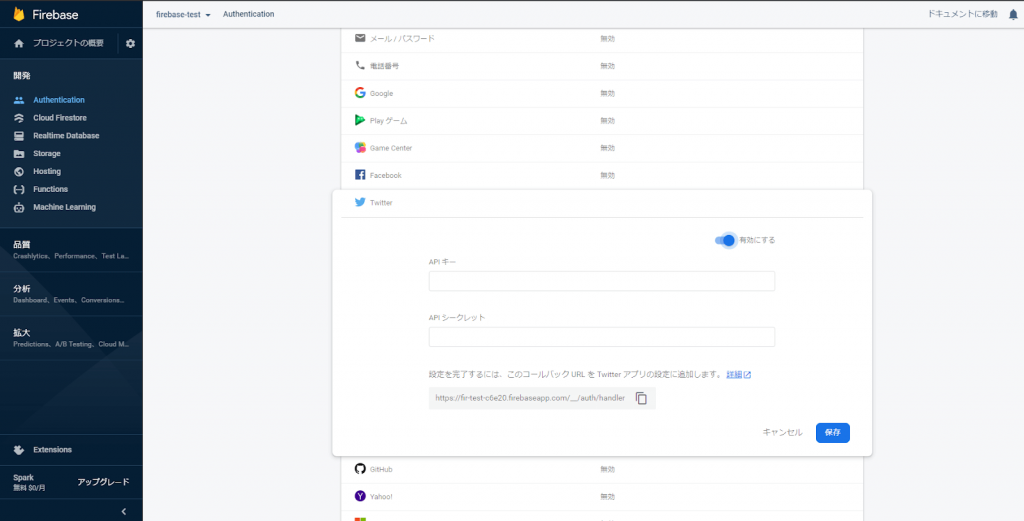Click the Storage folder icon
Screen dimensions: 1024x521
click(x=19, y=154)
